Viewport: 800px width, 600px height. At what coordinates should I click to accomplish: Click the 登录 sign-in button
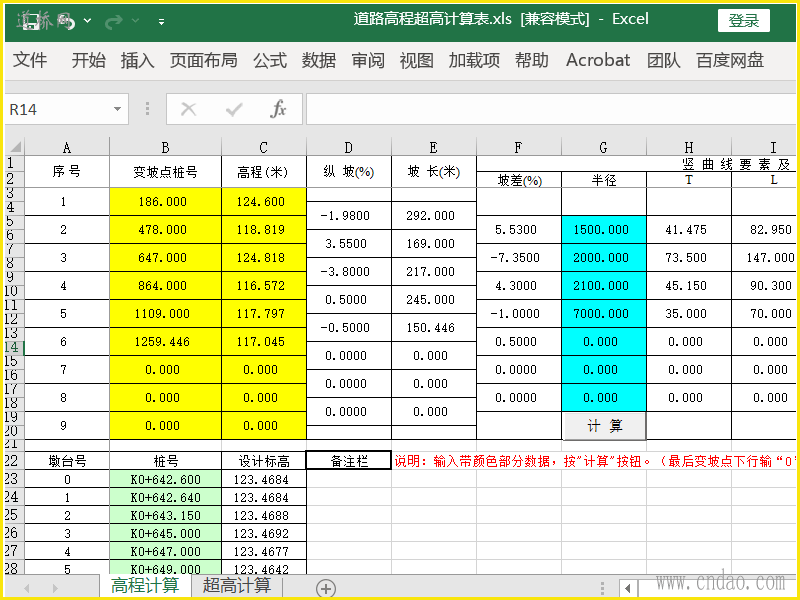[743, 21]
